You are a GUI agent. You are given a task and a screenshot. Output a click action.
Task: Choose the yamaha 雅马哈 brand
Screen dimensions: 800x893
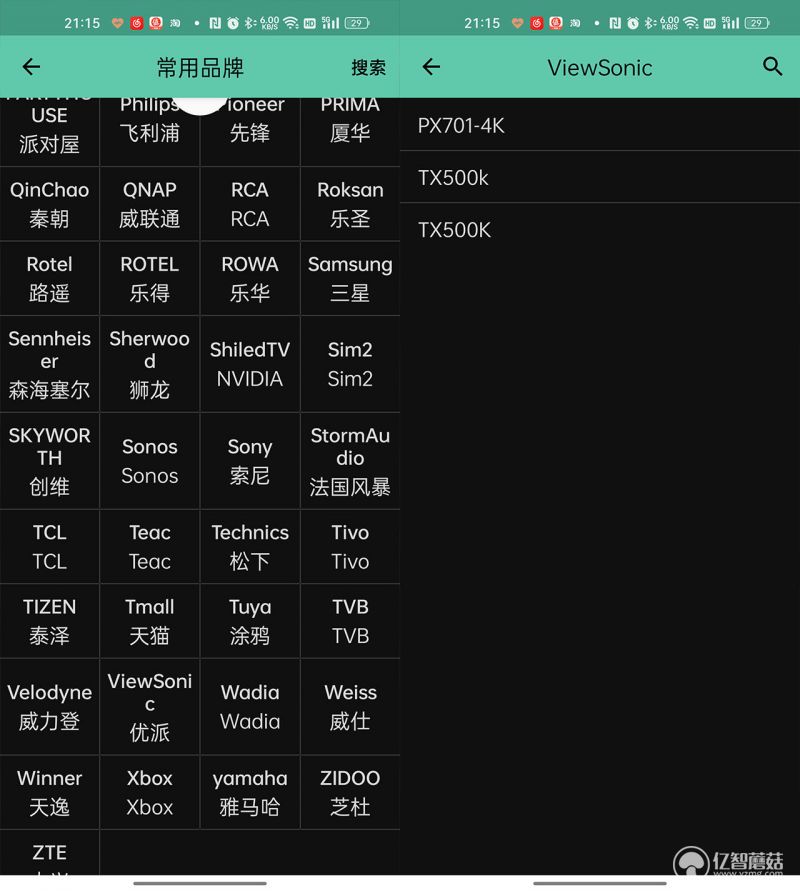[x=250, y=793]
